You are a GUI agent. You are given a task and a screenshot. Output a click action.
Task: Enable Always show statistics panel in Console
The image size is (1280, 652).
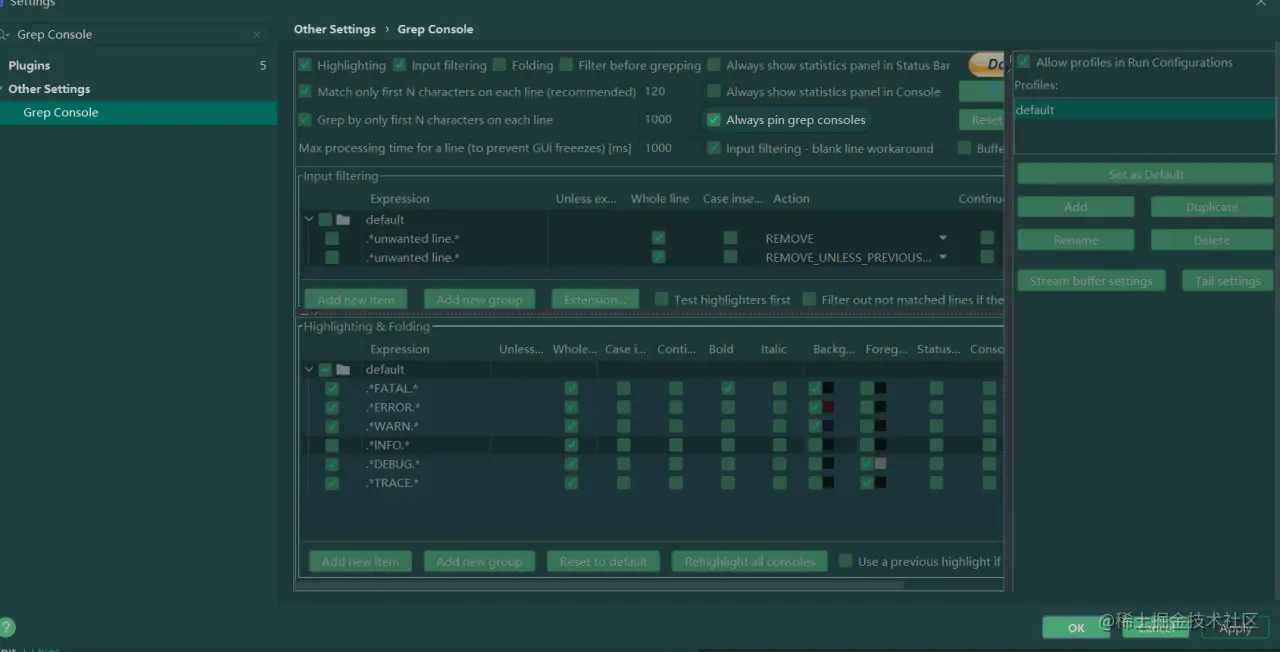pyautogui.click(x=713, y=92)
